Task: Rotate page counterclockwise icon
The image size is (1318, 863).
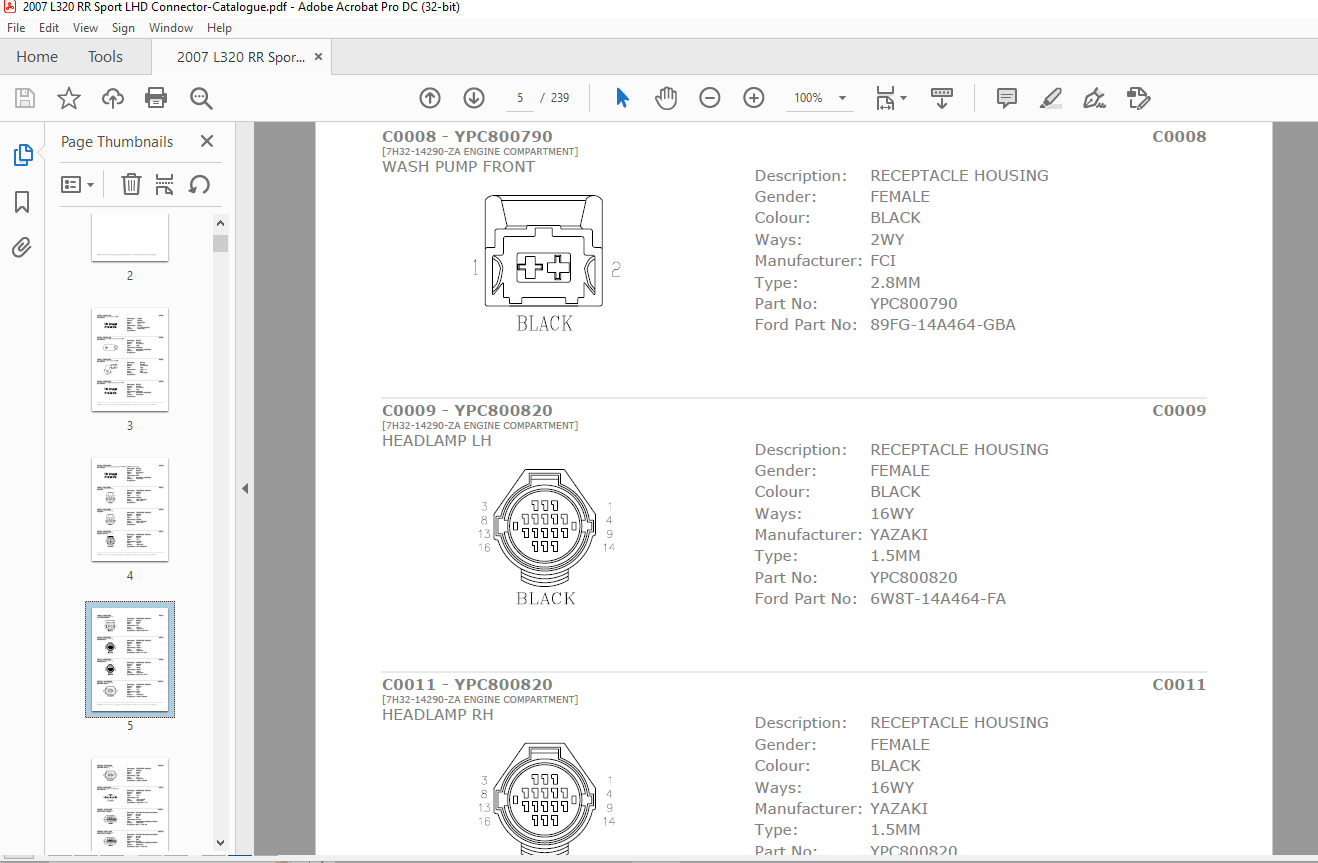Action: click(x=199, y=184)
